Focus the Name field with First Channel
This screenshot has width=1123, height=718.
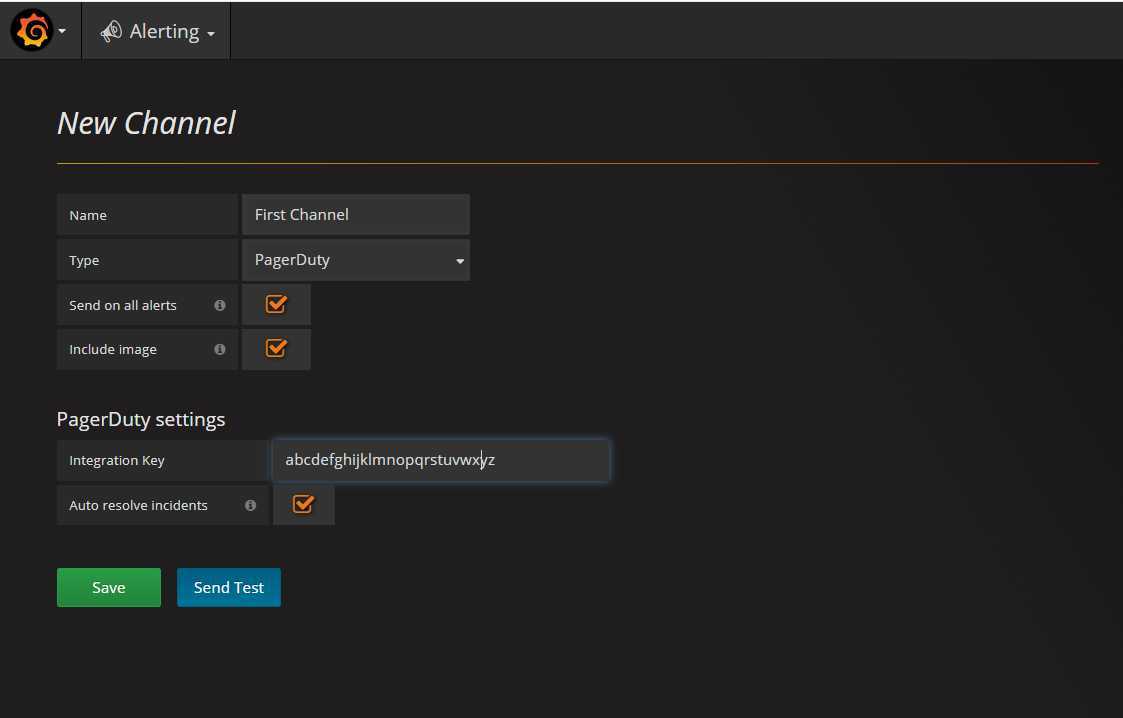click(x=356, y=215)
